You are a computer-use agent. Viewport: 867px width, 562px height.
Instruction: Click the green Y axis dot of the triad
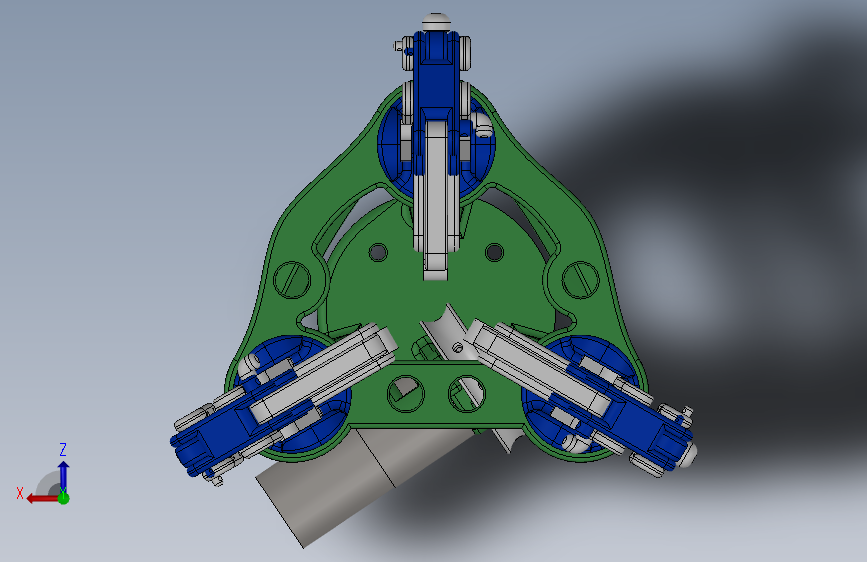click(x=64, y=498)
